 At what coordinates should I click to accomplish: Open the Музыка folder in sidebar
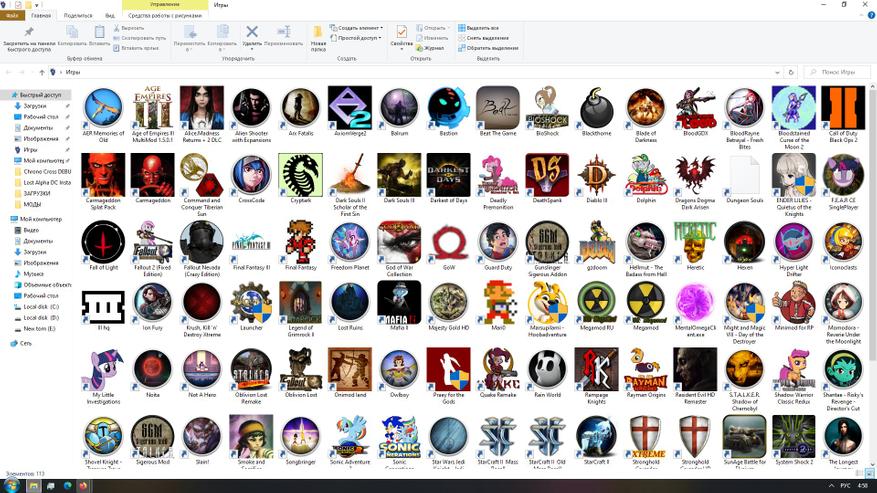[x=29, y=274]
